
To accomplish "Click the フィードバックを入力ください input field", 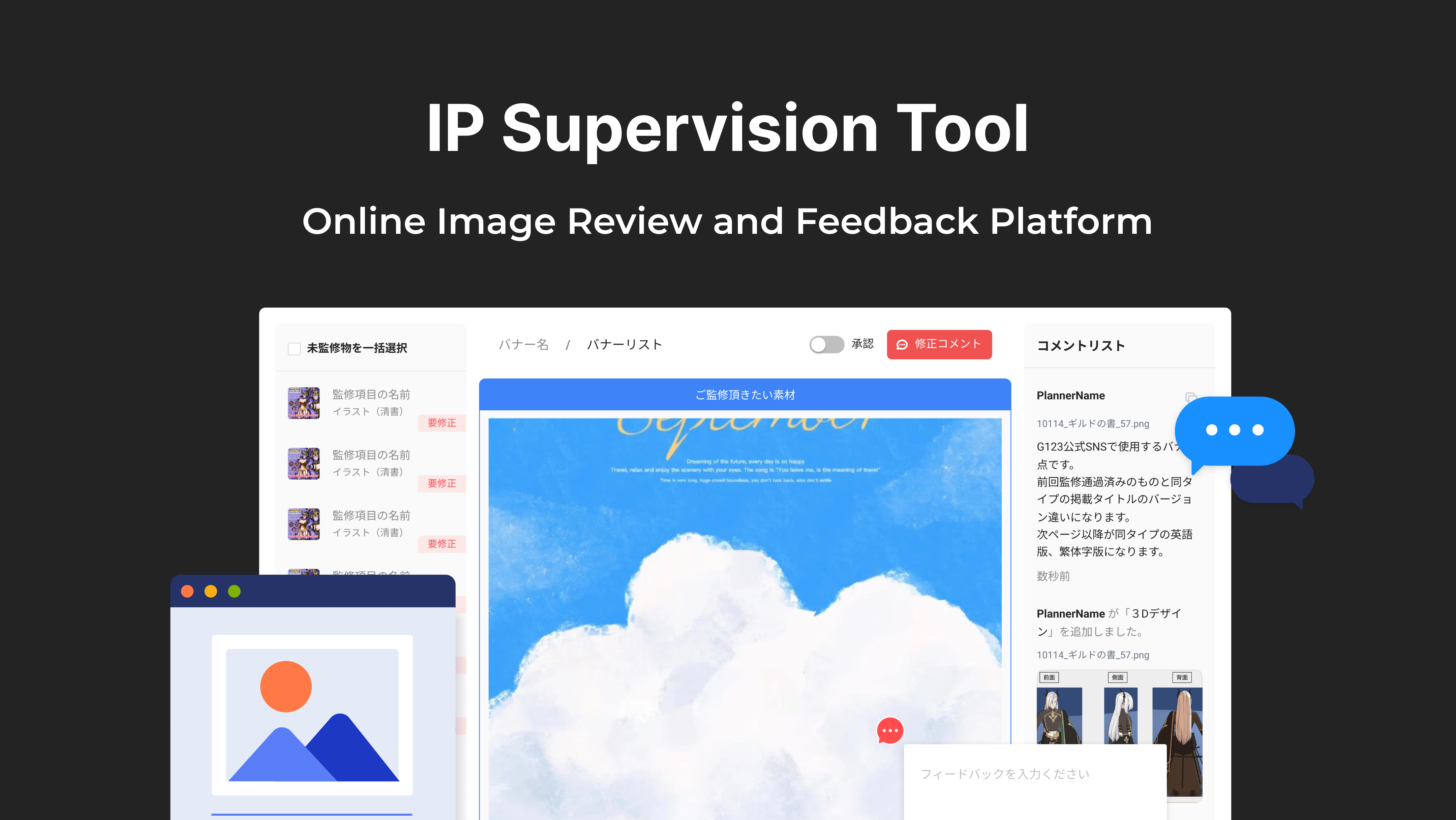I will pyautogui.click(x=1005, y=774).
